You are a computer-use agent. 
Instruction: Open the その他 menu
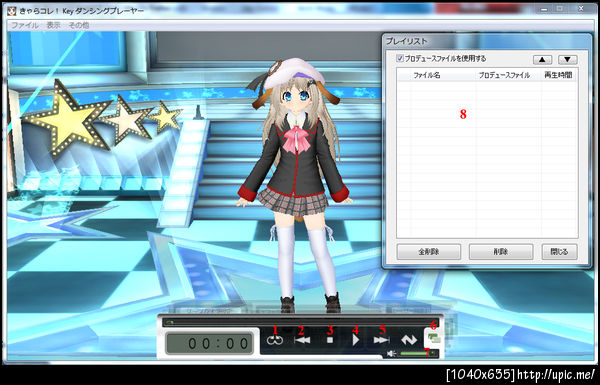coord(78,25)
